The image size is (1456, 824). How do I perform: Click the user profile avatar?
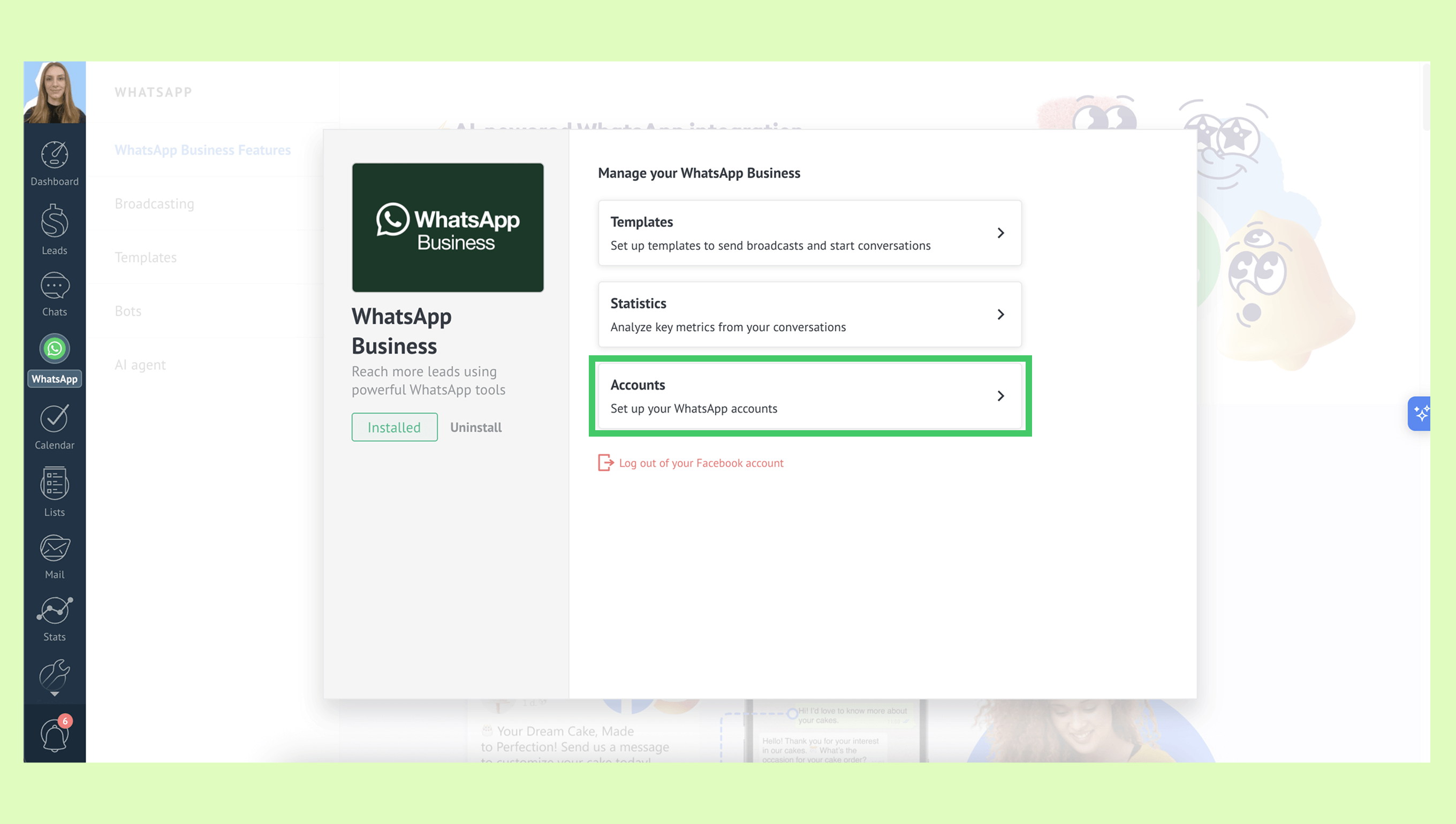[55, 92]
